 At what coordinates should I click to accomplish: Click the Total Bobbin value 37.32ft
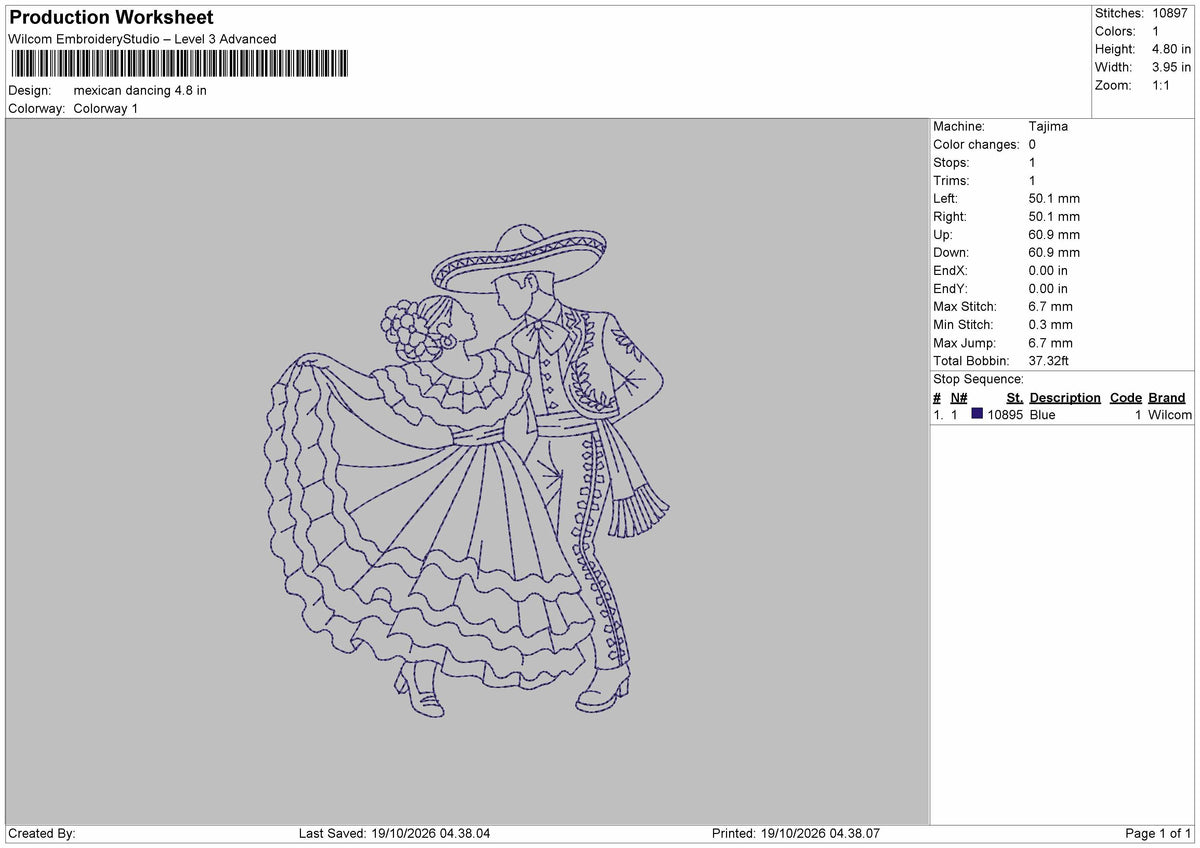(1049, 360)
